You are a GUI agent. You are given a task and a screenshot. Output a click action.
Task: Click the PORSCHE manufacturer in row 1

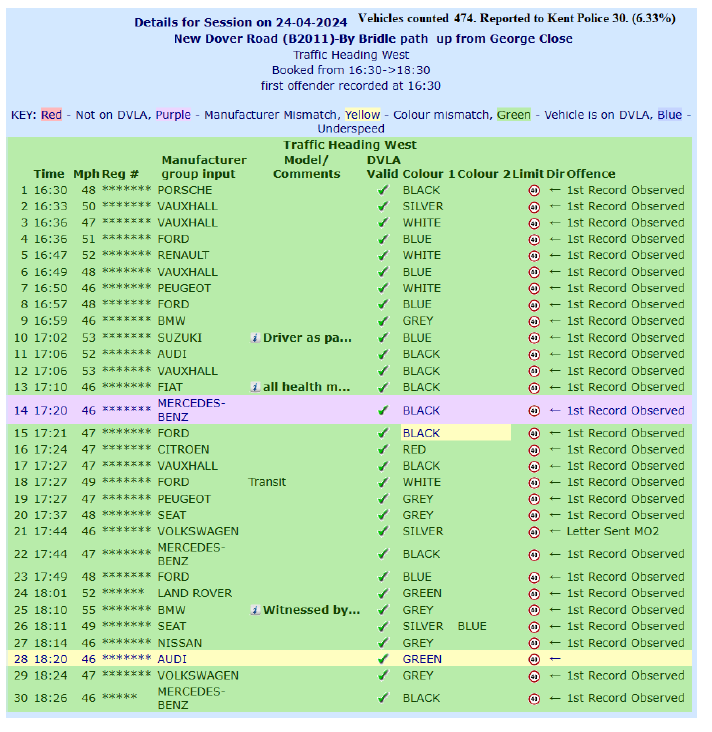click(185, 190)
